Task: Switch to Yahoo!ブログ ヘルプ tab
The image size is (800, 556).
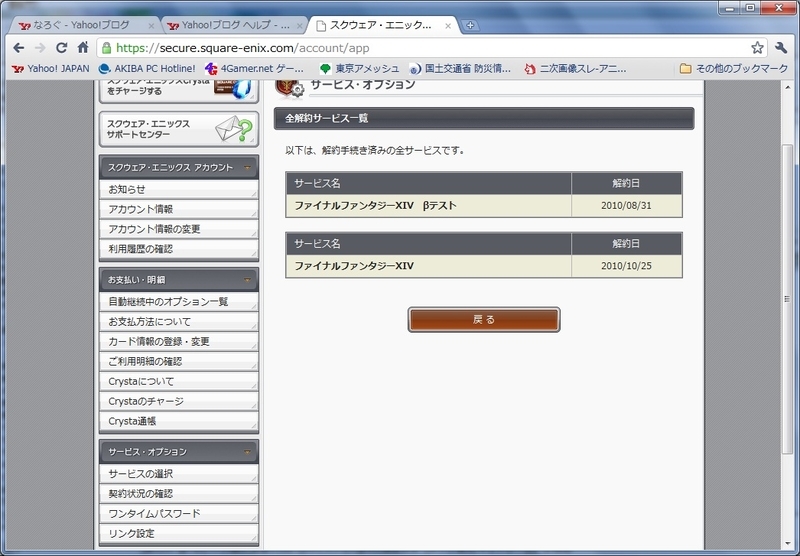Action: (x=230, y=25)
